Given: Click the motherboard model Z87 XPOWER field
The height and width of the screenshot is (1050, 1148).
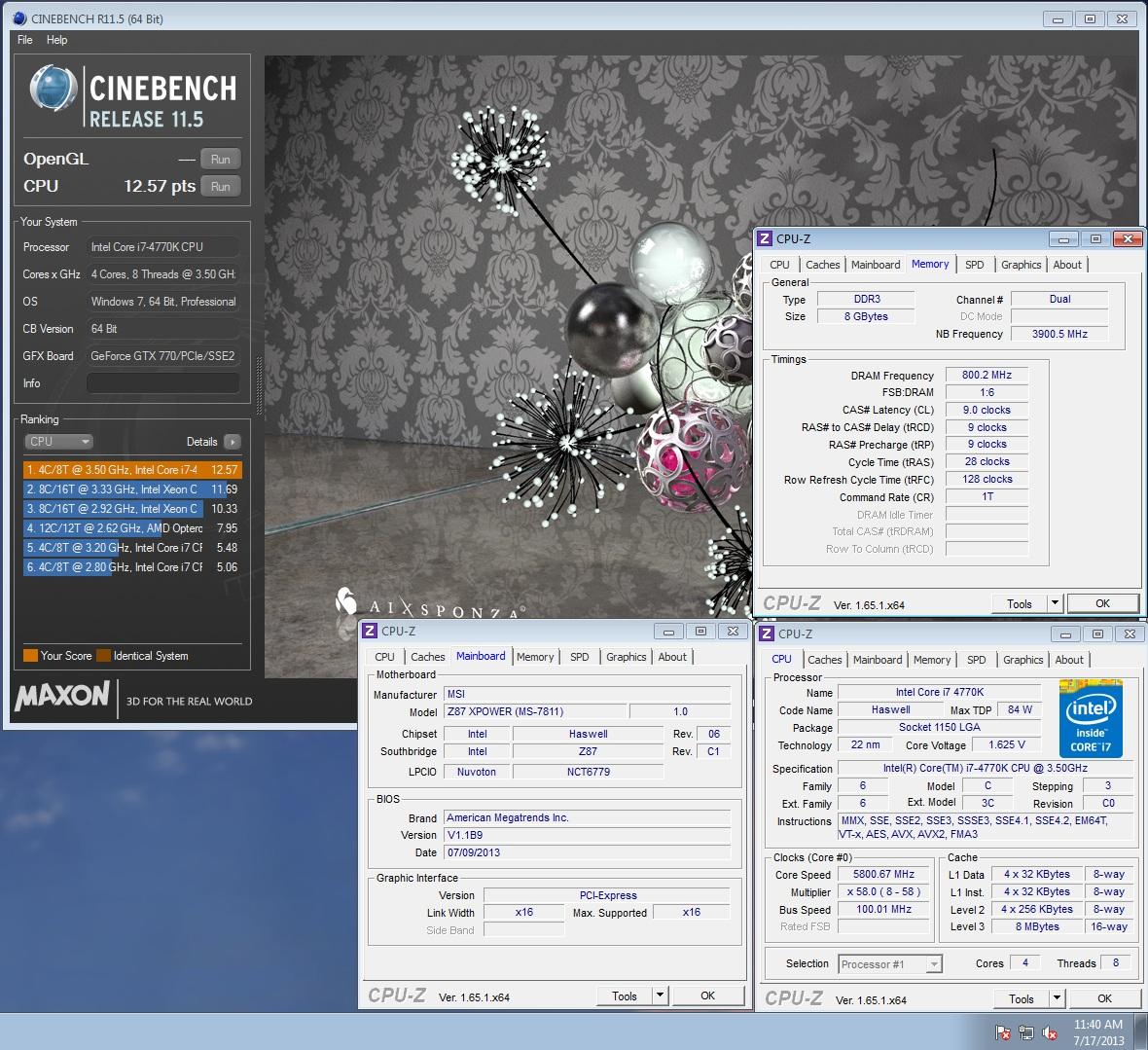Looking at the screenshot, I should 535,711.
